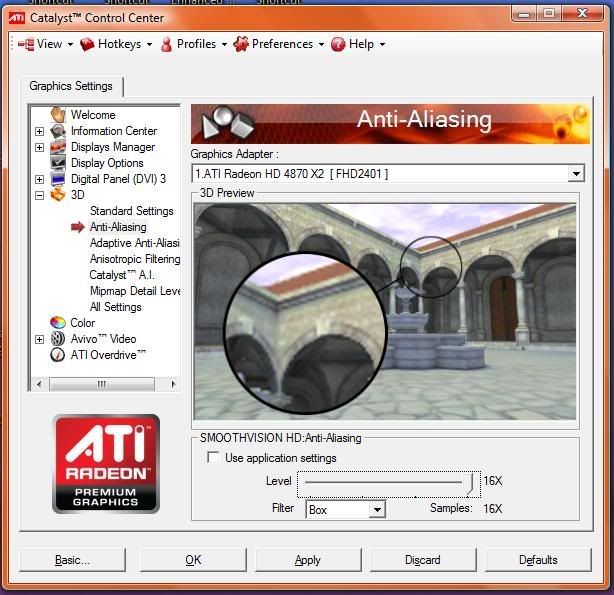
Task: Click the red Help question-mark icon
Action: (x=338, y=44)
